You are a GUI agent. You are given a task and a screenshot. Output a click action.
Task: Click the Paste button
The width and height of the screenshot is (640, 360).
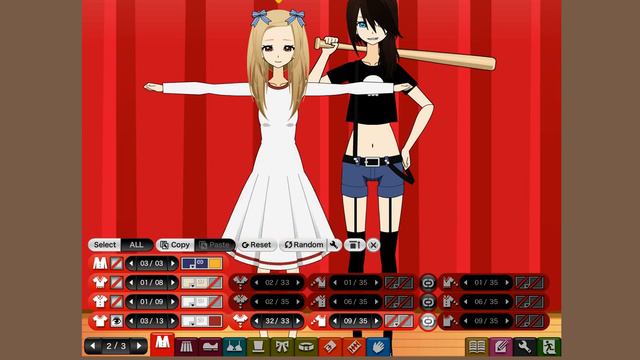[215, 245]
